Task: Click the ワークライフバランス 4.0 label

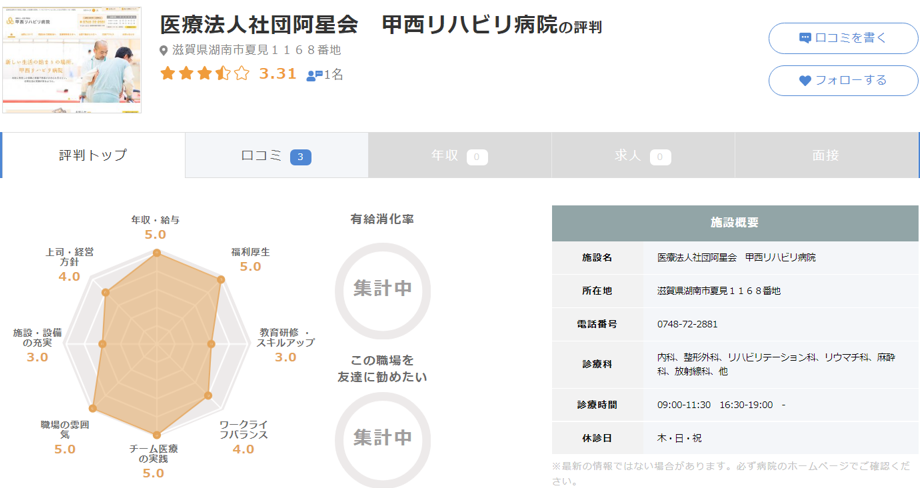Action: point(243,438)
